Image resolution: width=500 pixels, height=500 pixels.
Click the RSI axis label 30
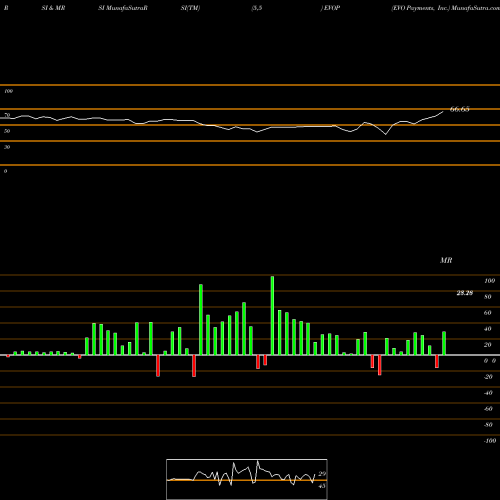(7, 147)
